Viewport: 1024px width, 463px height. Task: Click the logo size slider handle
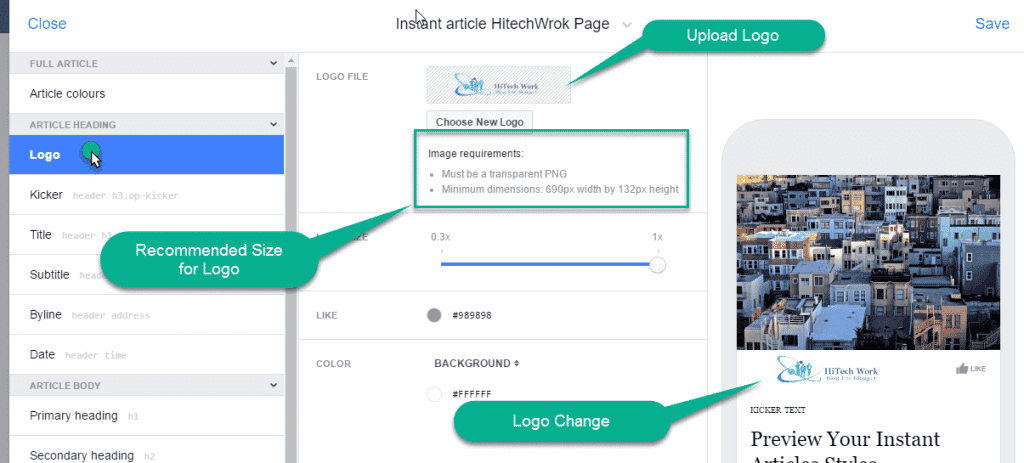pos(658,264)
